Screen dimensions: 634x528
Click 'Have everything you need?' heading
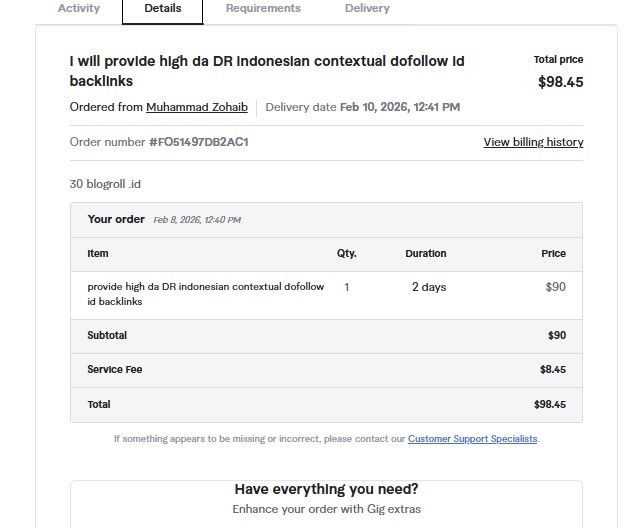[x=326, y=489]
